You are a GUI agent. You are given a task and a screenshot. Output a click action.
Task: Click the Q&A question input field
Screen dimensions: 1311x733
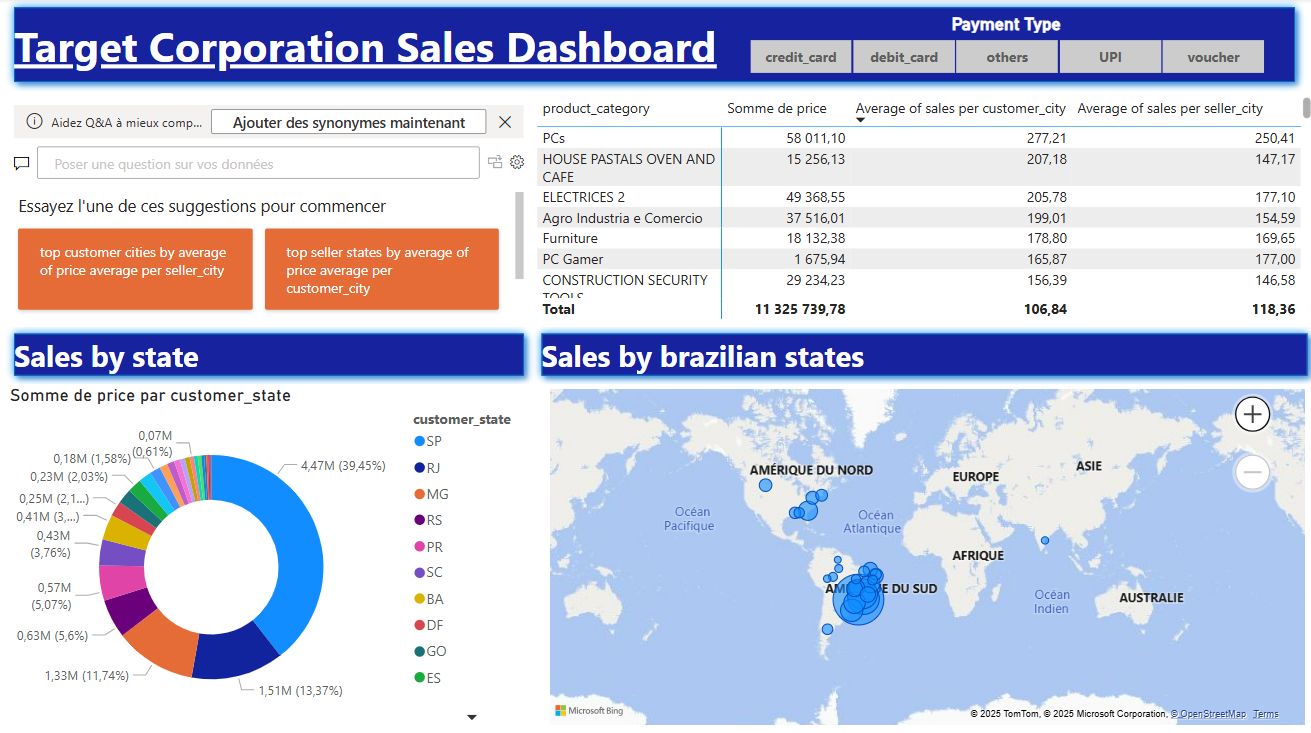click(x=258, y=163)
